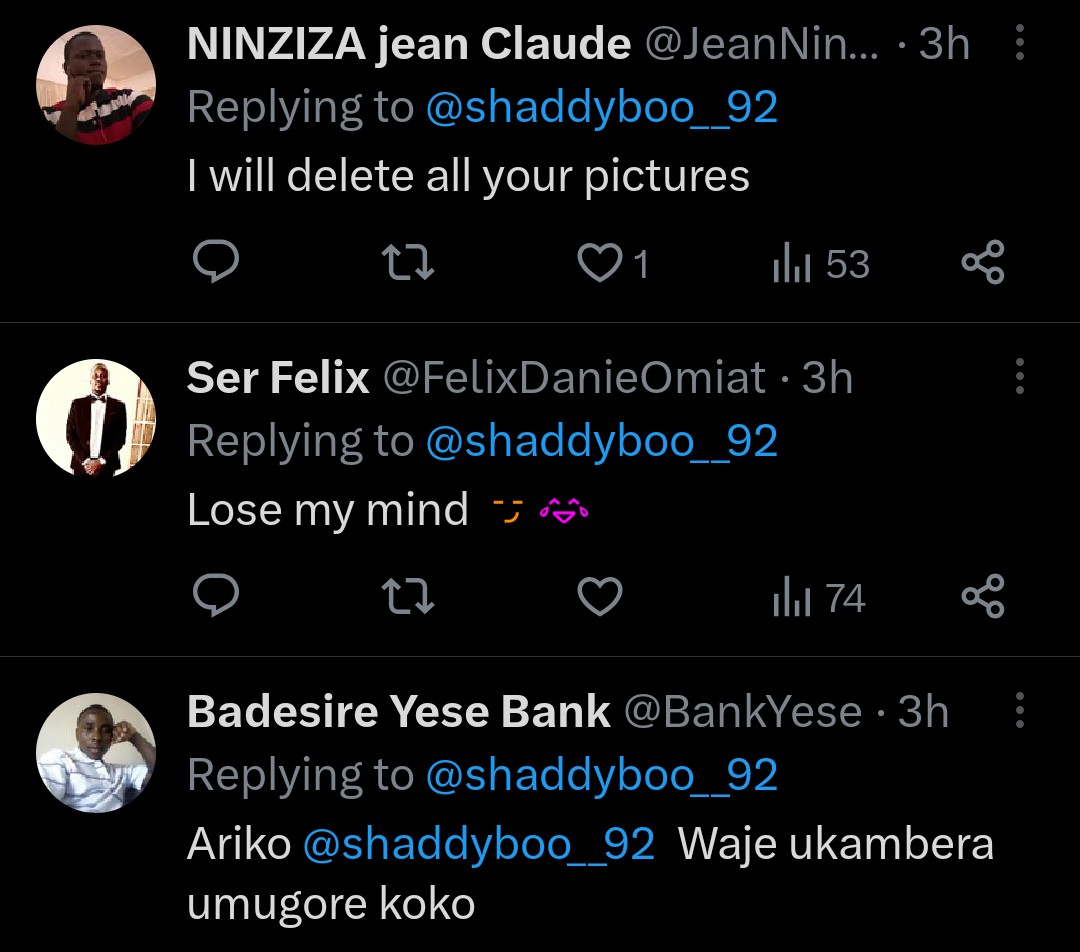Open more options for NINZIZA's tweet

click(x=1019, y=43)
